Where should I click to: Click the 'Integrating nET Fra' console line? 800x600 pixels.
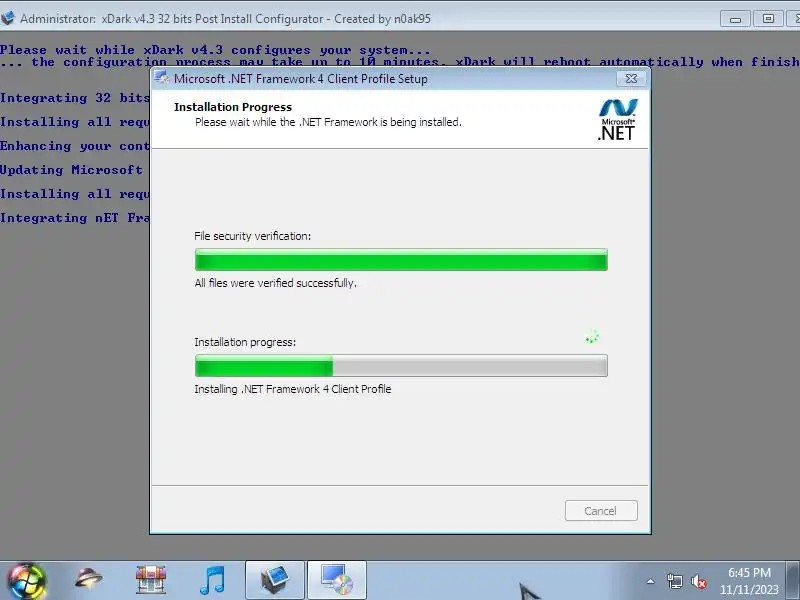point(74,218)
